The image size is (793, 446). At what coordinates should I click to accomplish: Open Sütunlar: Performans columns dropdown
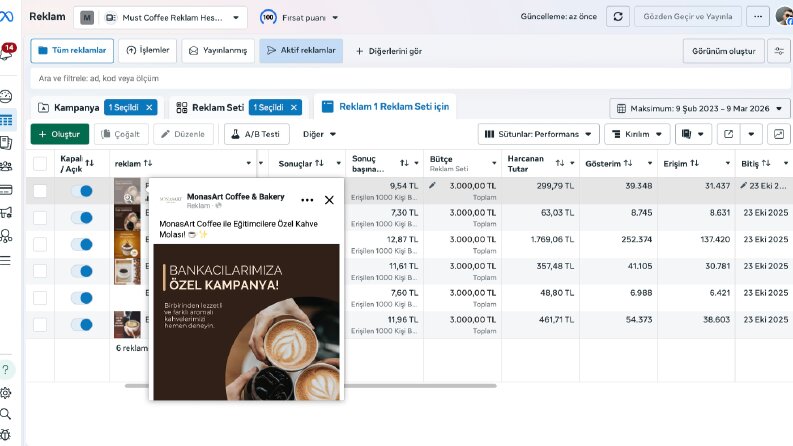coord(538,134)
